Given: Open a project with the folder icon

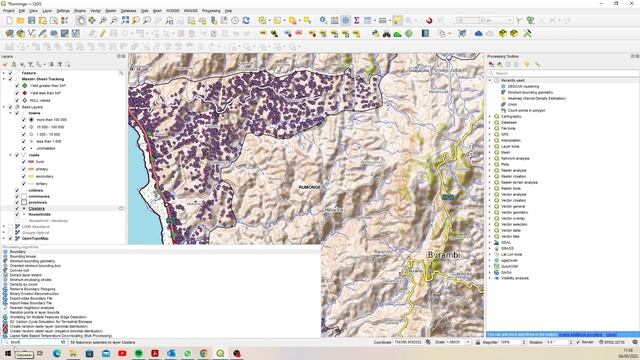Looking at the screenshot, I should click(20, 20).
